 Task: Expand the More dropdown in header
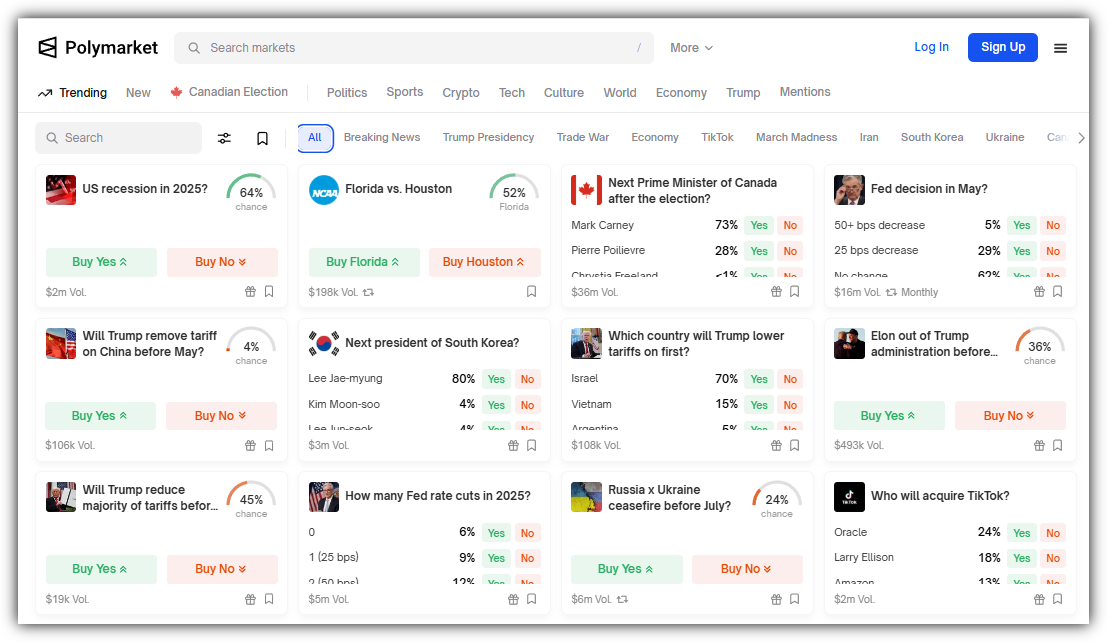click(692, 48)
